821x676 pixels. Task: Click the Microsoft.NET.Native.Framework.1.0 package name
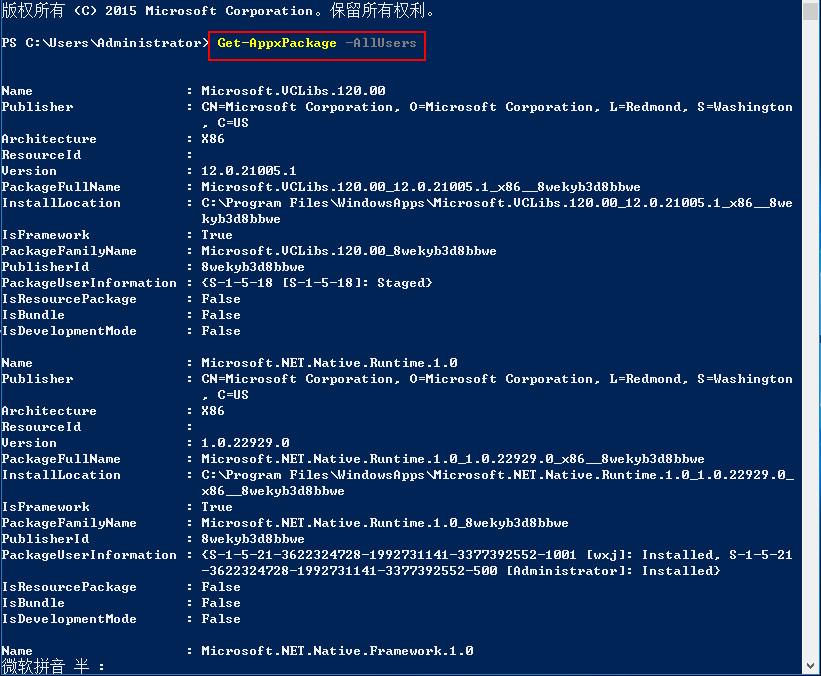337,651
